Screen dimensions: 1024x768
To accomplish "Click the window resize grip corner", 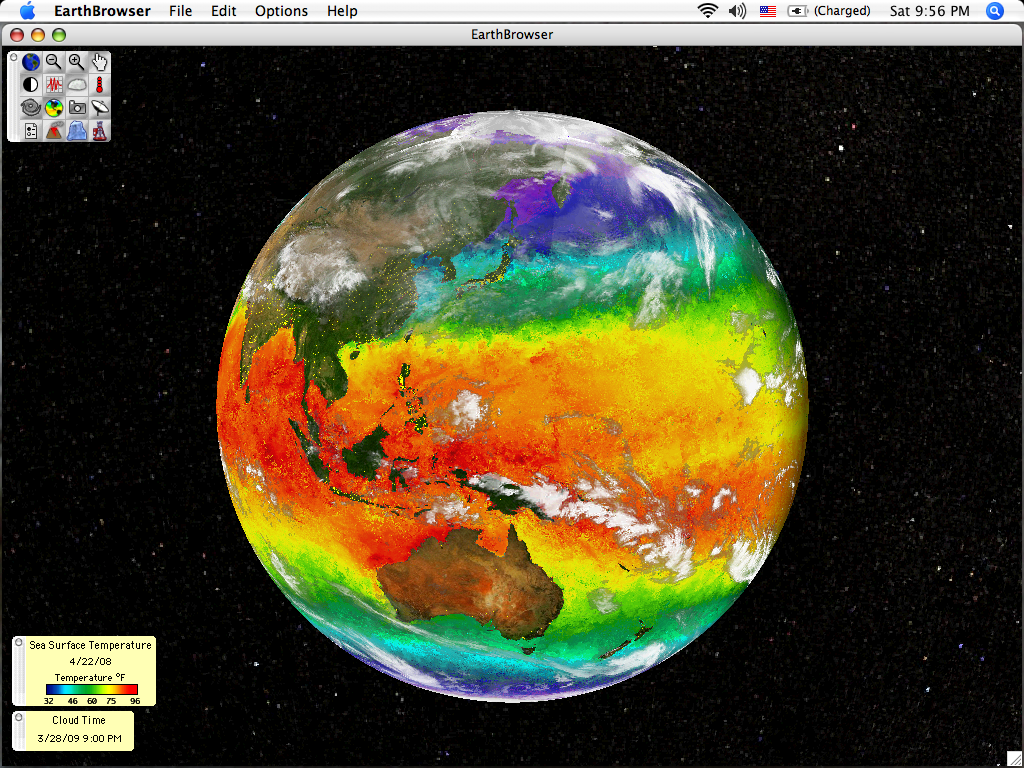I will 1014,759.
